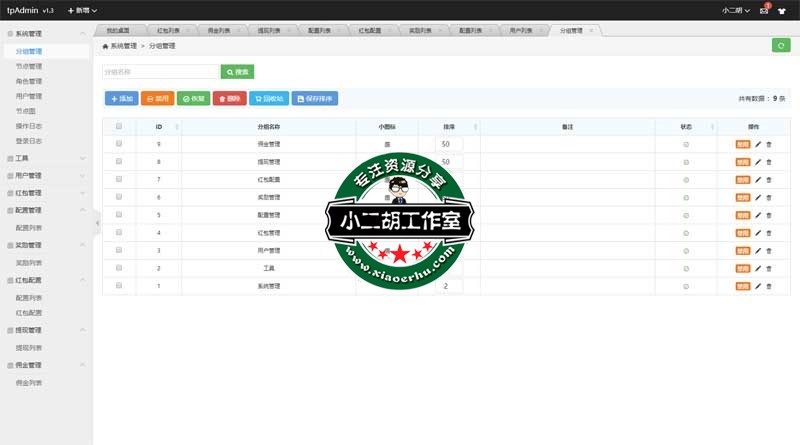Click trash delete icon for row ID 8
800x445 pixels.
tap(769, 162)
